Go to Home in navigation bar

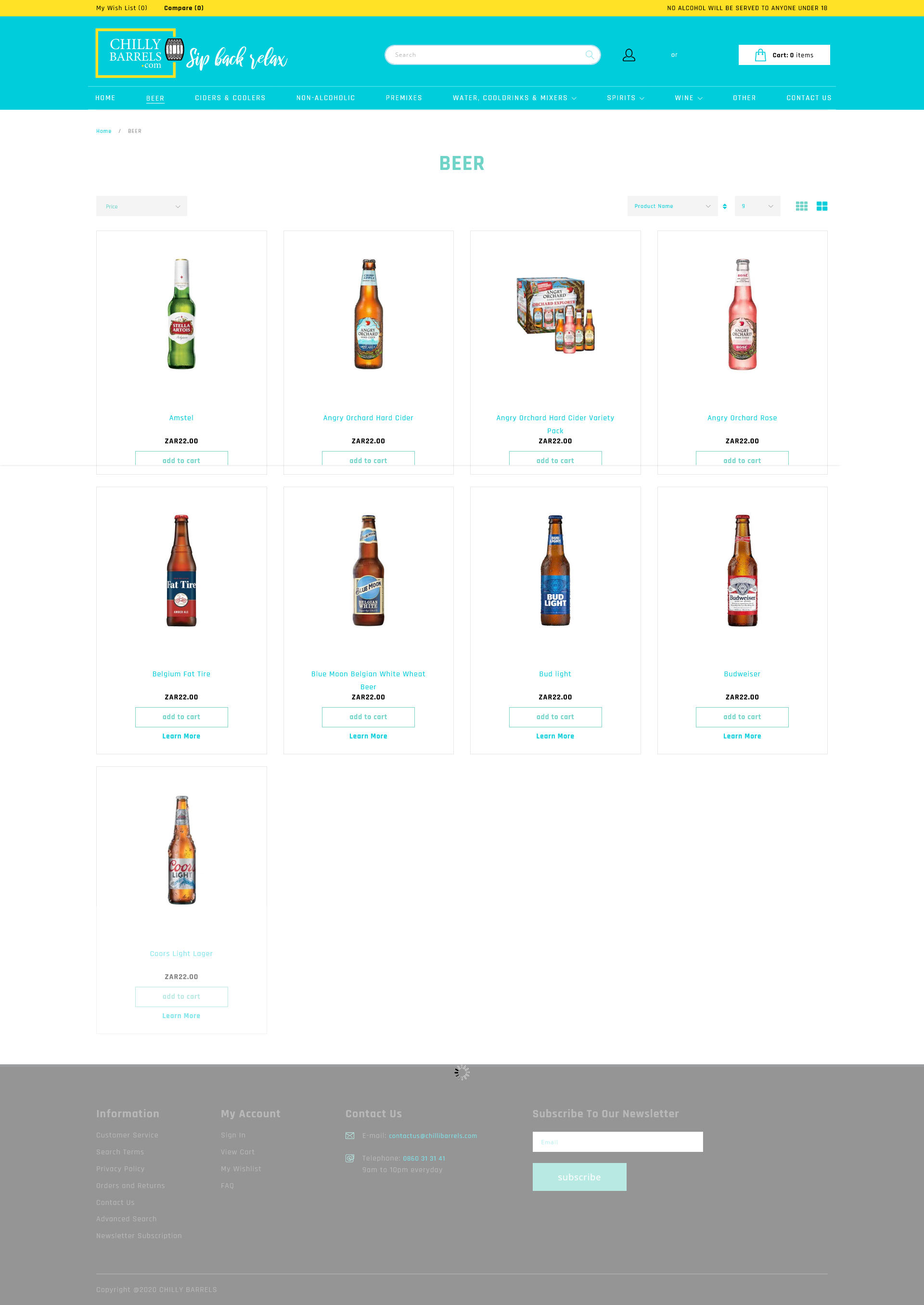pyautogui.click(x=105, y=98)
